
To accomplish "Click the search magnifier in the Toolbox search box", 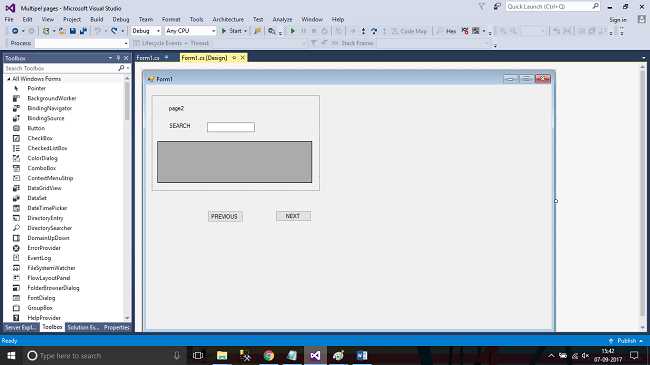I will [x=121, y=68].
